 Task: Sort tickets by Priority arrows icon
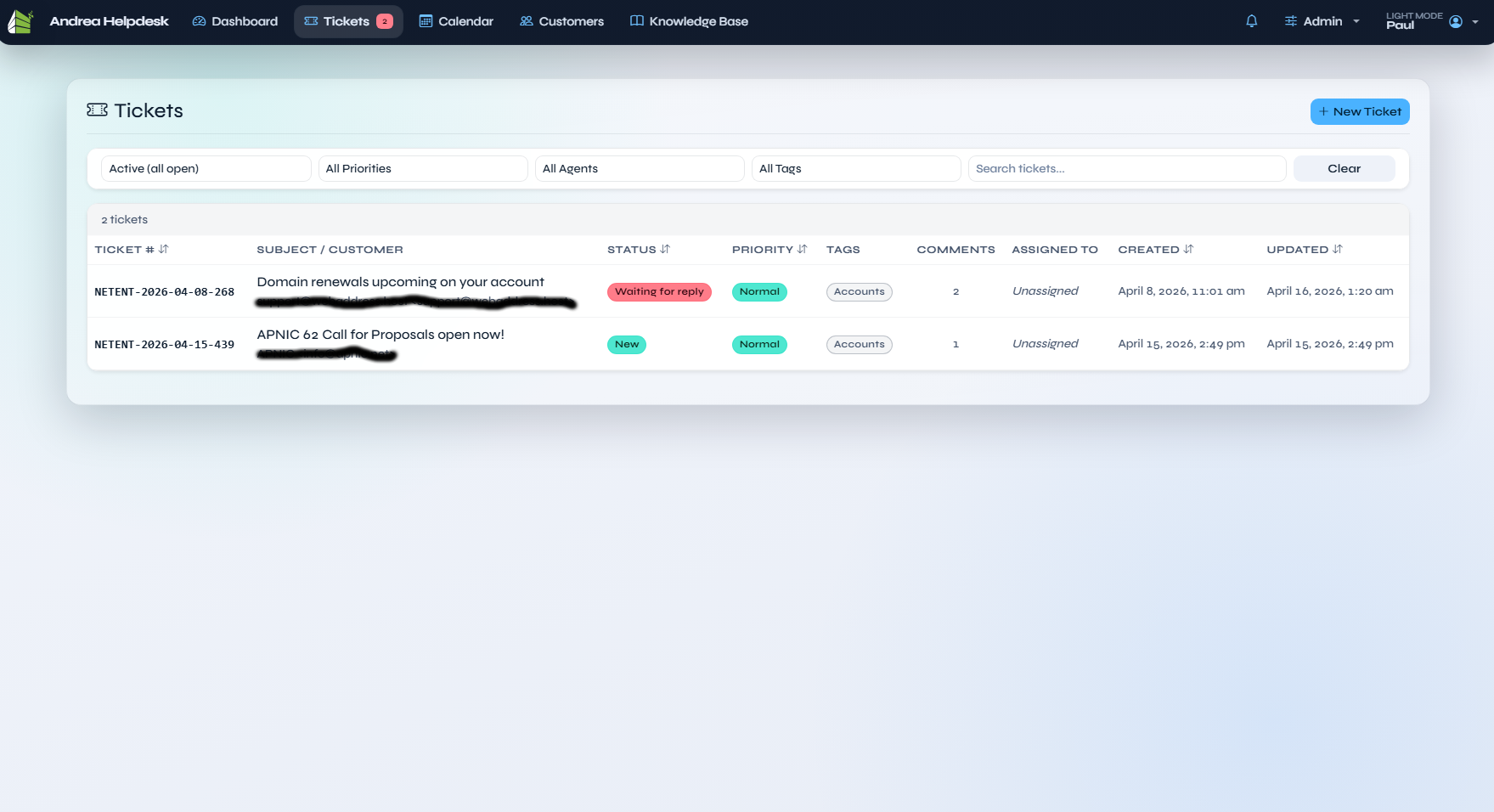coord(802,250)
